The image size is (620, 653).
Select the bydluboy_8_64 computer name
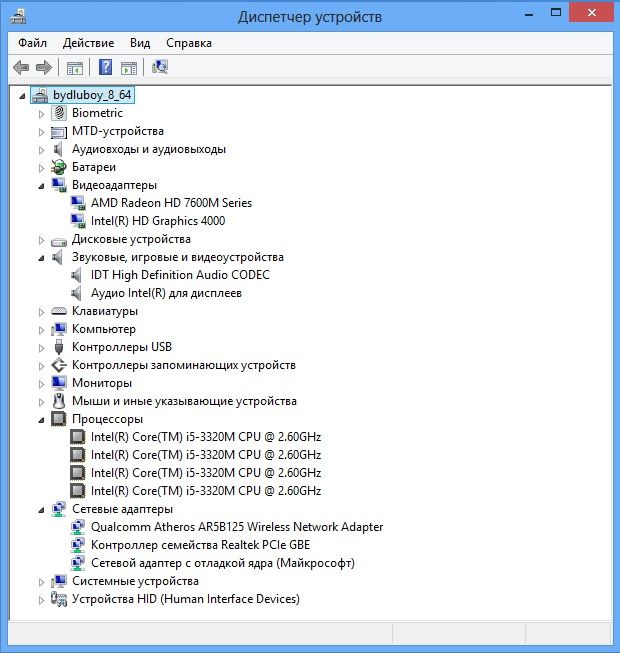point(92,95)
